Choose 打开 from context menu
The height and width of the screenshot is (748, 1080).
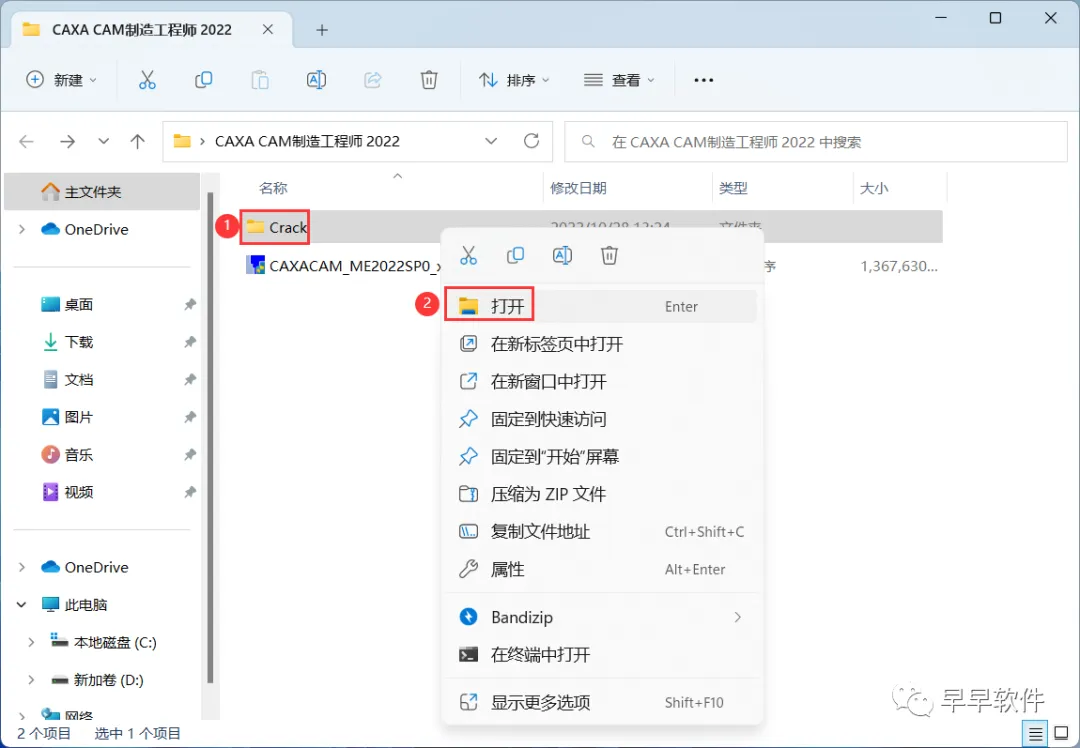[601, 306]
